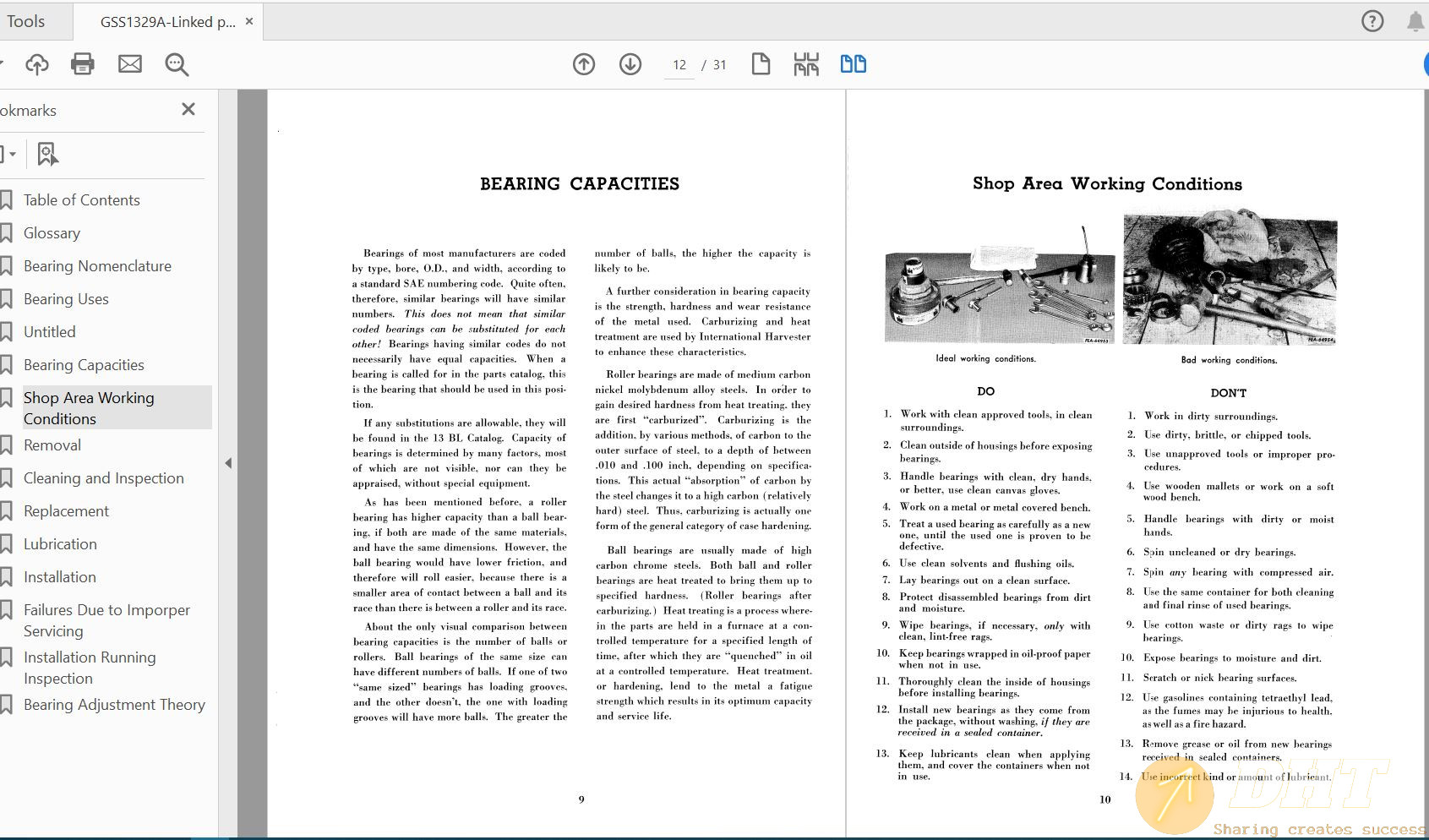Open the find text magnifier tool
Image resolution: width=1429 pixels, height=840 pixels.
coord(177,64)
